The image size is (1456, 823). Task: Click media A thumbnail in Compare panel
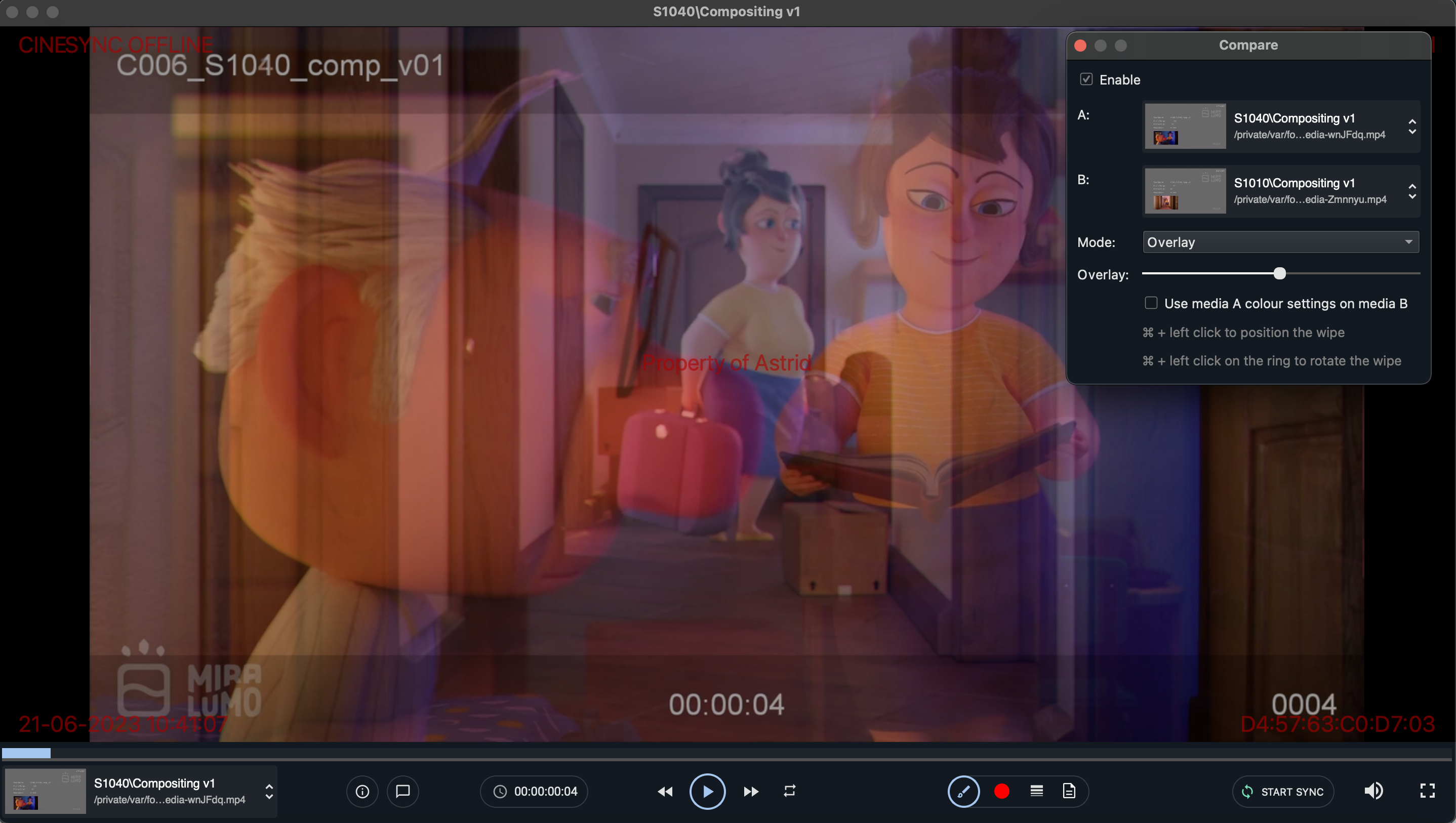tap(1185, 126)
